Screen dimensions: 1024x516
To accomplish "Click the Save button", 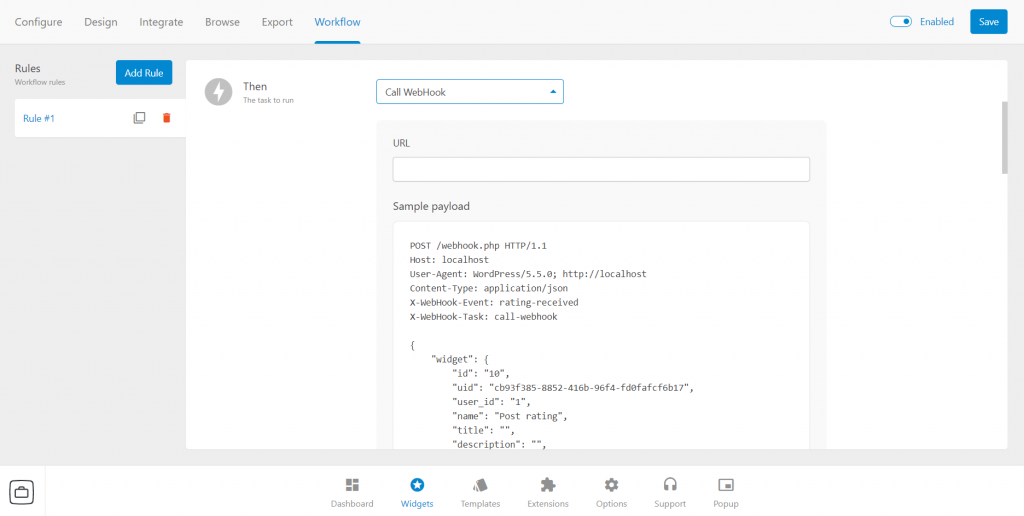I will tap(989, 22).
